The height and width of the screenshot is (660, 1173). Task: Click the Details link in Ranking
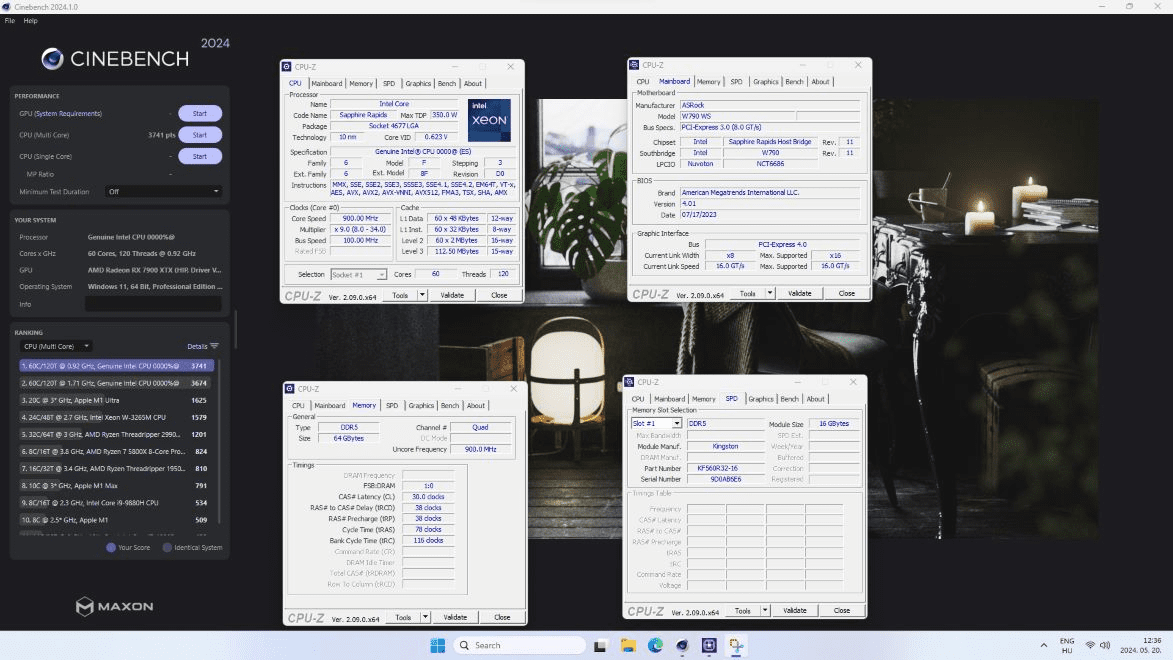[197, 346]
